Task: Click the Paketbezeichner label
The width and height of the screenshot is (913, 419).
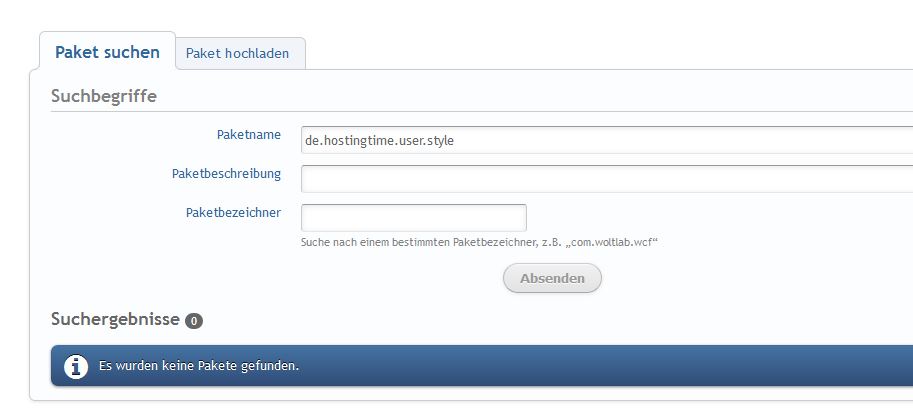Action: 233,212
